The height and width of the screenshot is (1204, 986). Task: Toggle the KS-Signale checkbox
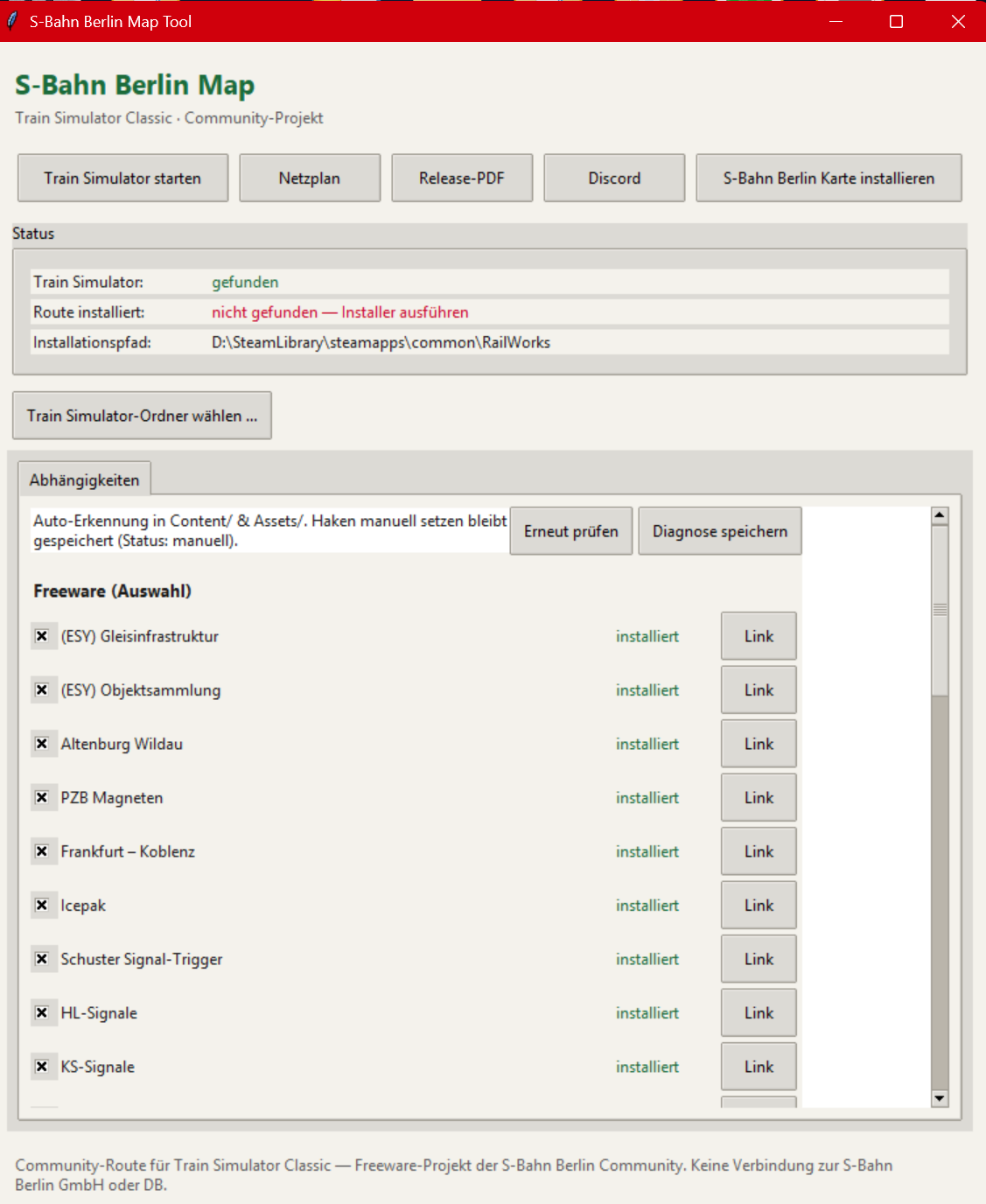(x=41, y=1067)
